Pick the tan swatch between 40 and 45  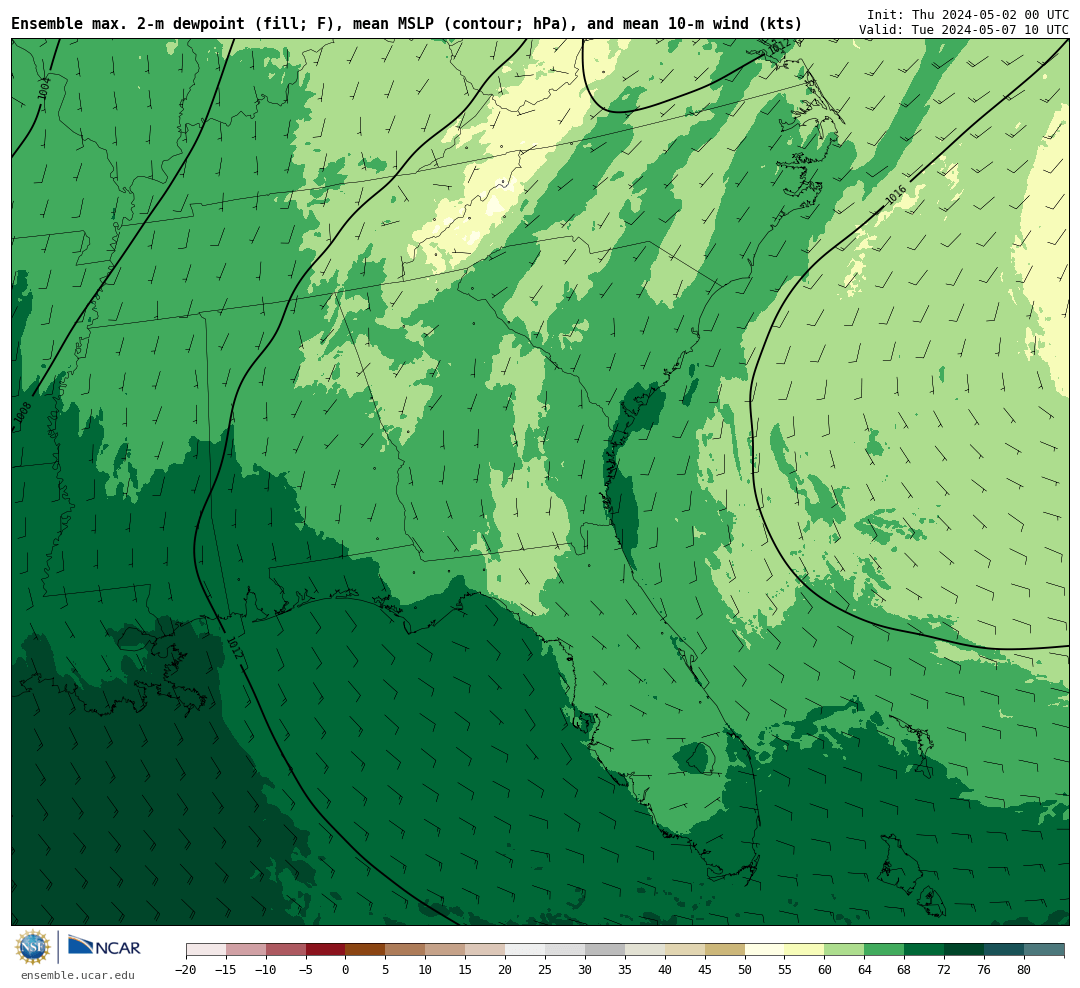click(685, 950)
